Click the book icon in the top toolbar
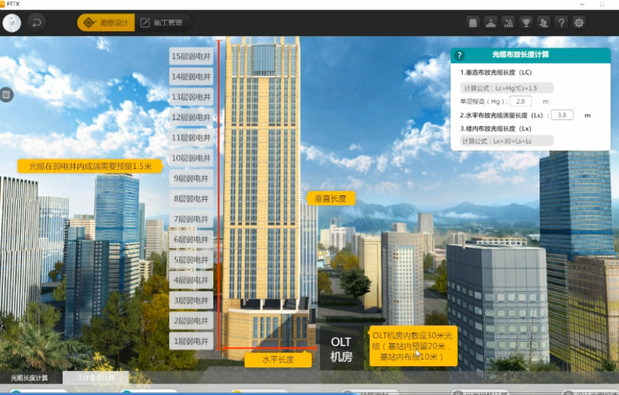The image size is (619, 395). point(473,22)
